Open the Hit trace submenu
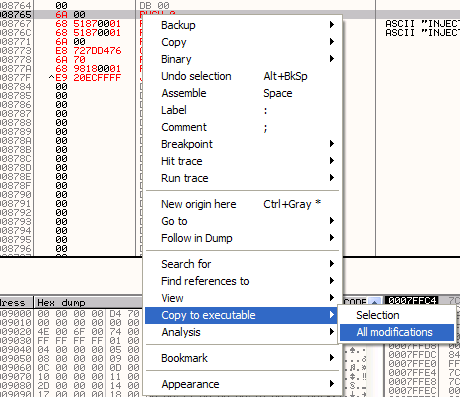The image size is (460, 397). tap(242, 161)
